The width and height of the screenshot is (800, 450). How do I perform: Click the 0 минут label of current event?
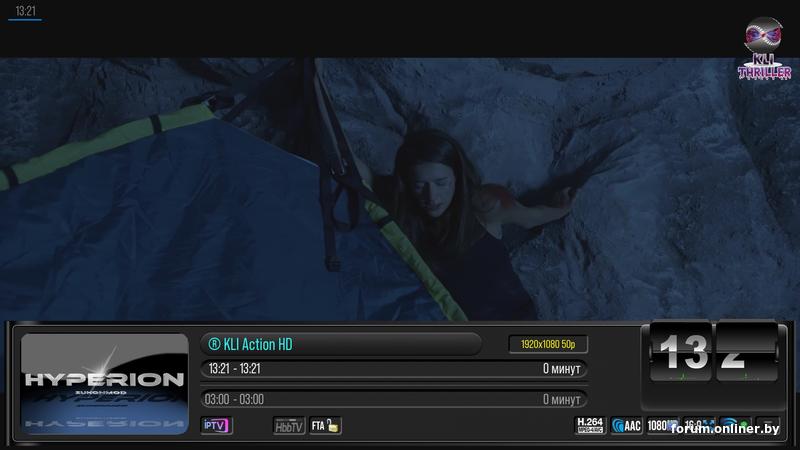[x=561, y=368]
